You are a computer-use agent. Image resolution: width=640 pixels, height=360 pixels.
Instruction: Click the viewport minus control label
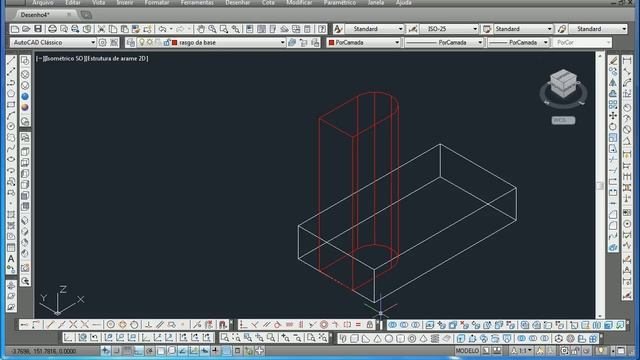(40, 58)
